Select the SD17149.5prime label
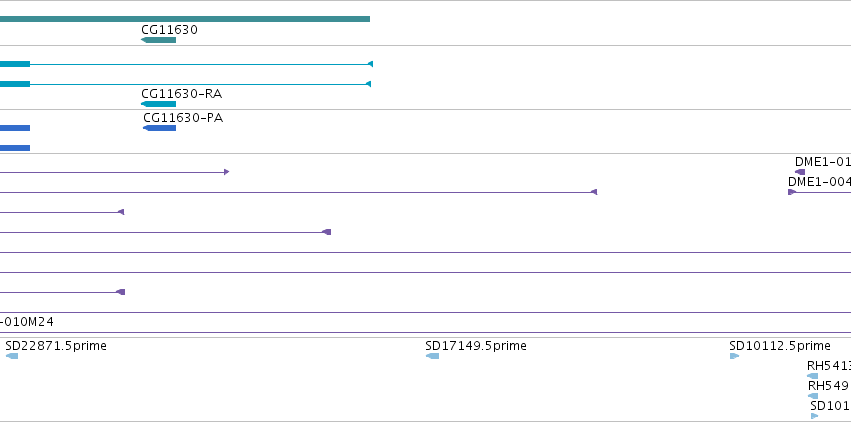Viewport: 851px width, 422px height. (476, 346)
